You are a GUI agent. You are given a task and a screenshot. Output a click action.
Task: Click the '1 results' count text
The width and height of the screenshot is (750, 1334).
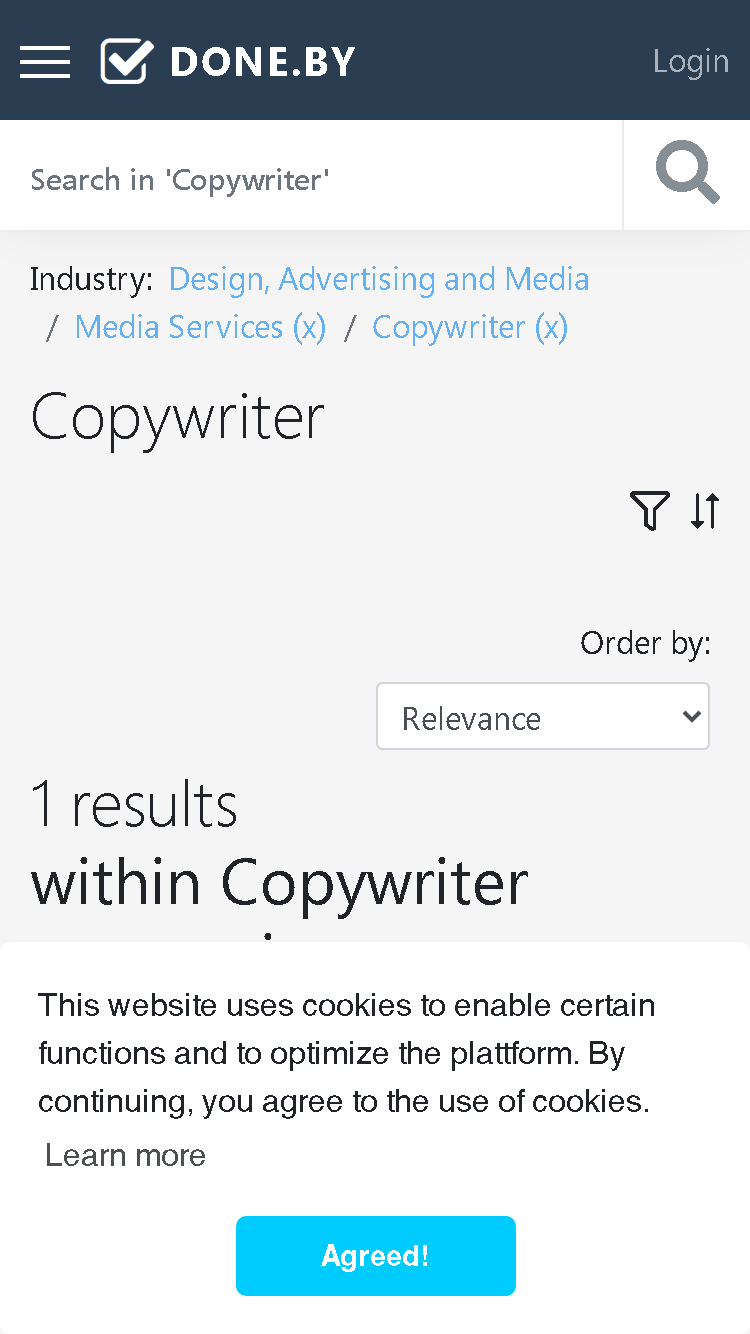coord(135,804)
